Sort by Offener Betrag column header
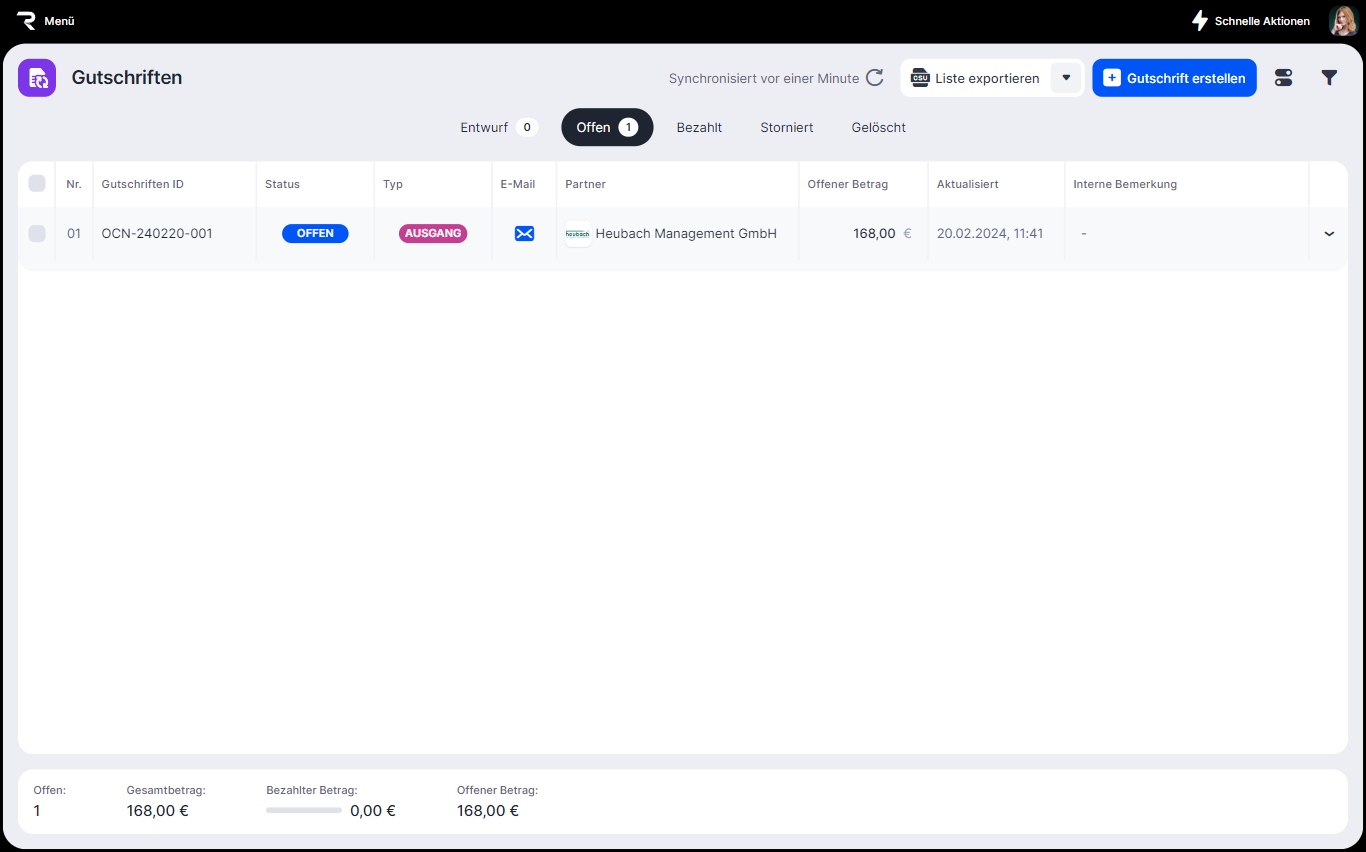This screenshot has height=852, width=1366. (847, 184)
